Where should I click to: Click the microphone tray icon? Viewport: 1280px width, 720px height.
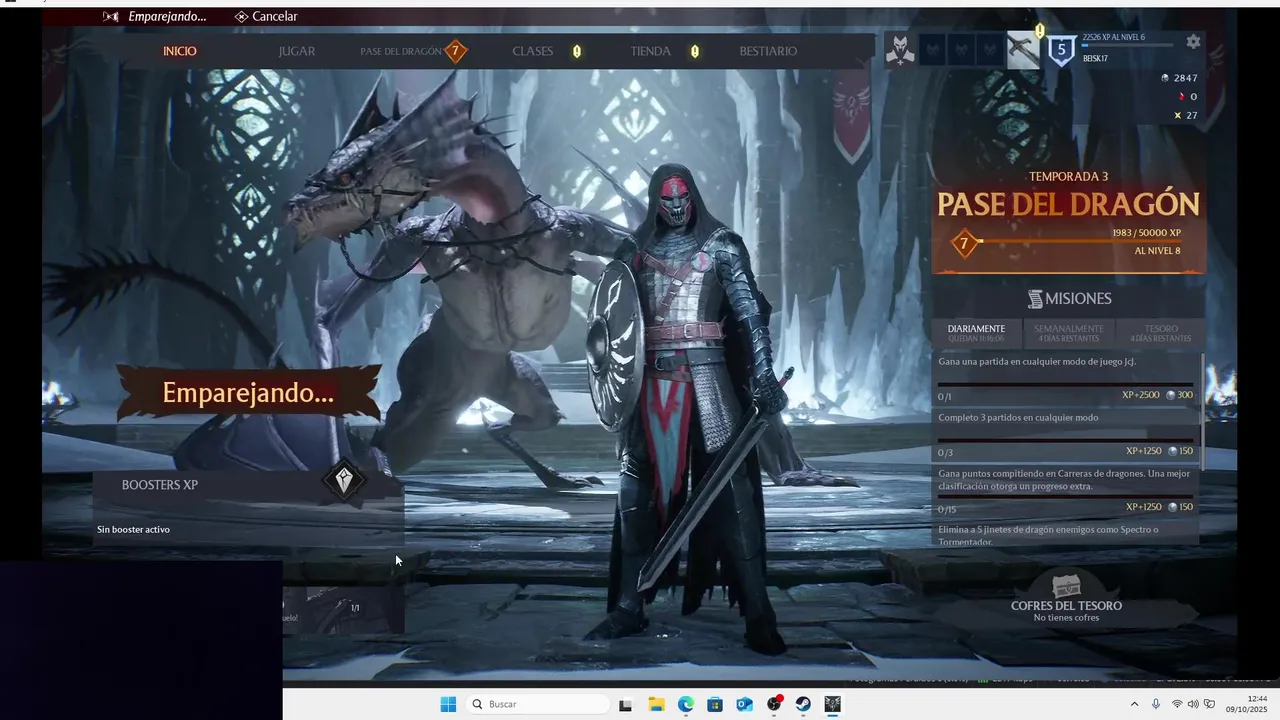tap(1156, 704)
